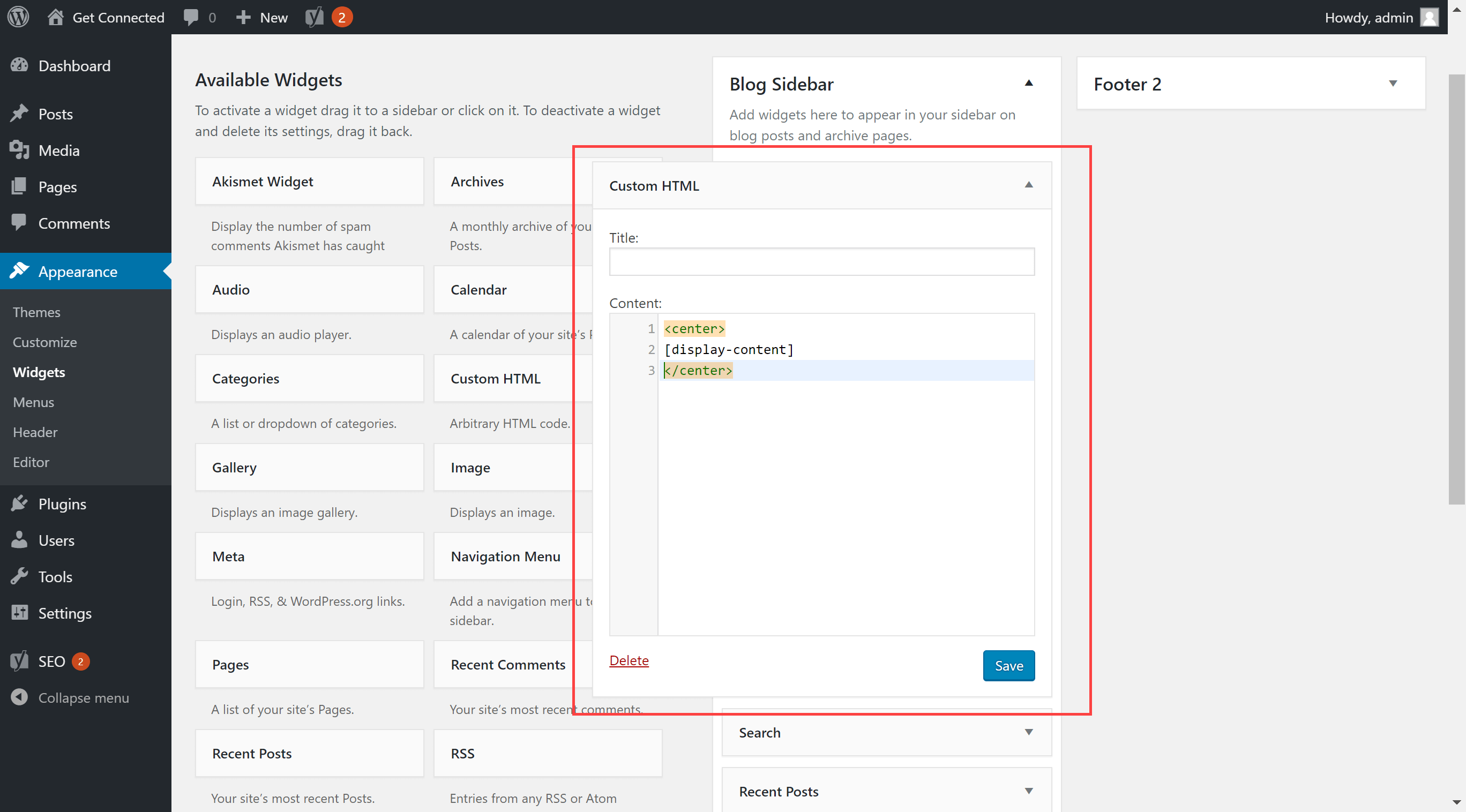Click the Settings sliders icon
The image size is (1466, 812).
[19, 612]
